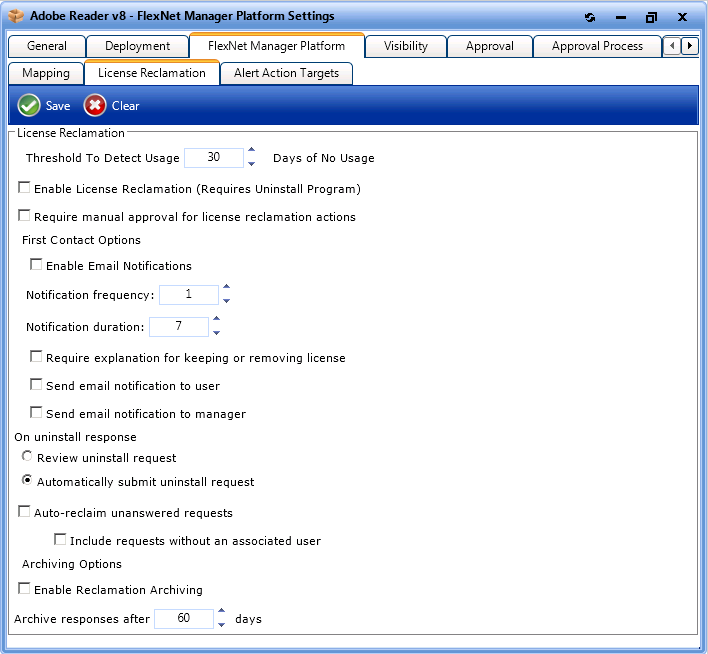This screenshot has height=654, width=708.
Task: Decrease Archive responses after days
Action: click(x=221, y=624)
